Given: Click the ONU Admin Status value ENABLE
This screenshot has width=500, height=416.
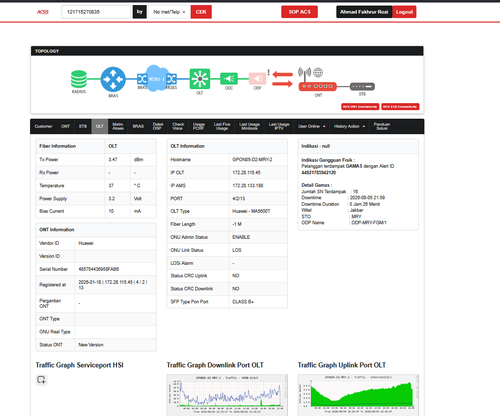Looking at the screenshot, I should [x=241, y=237].
